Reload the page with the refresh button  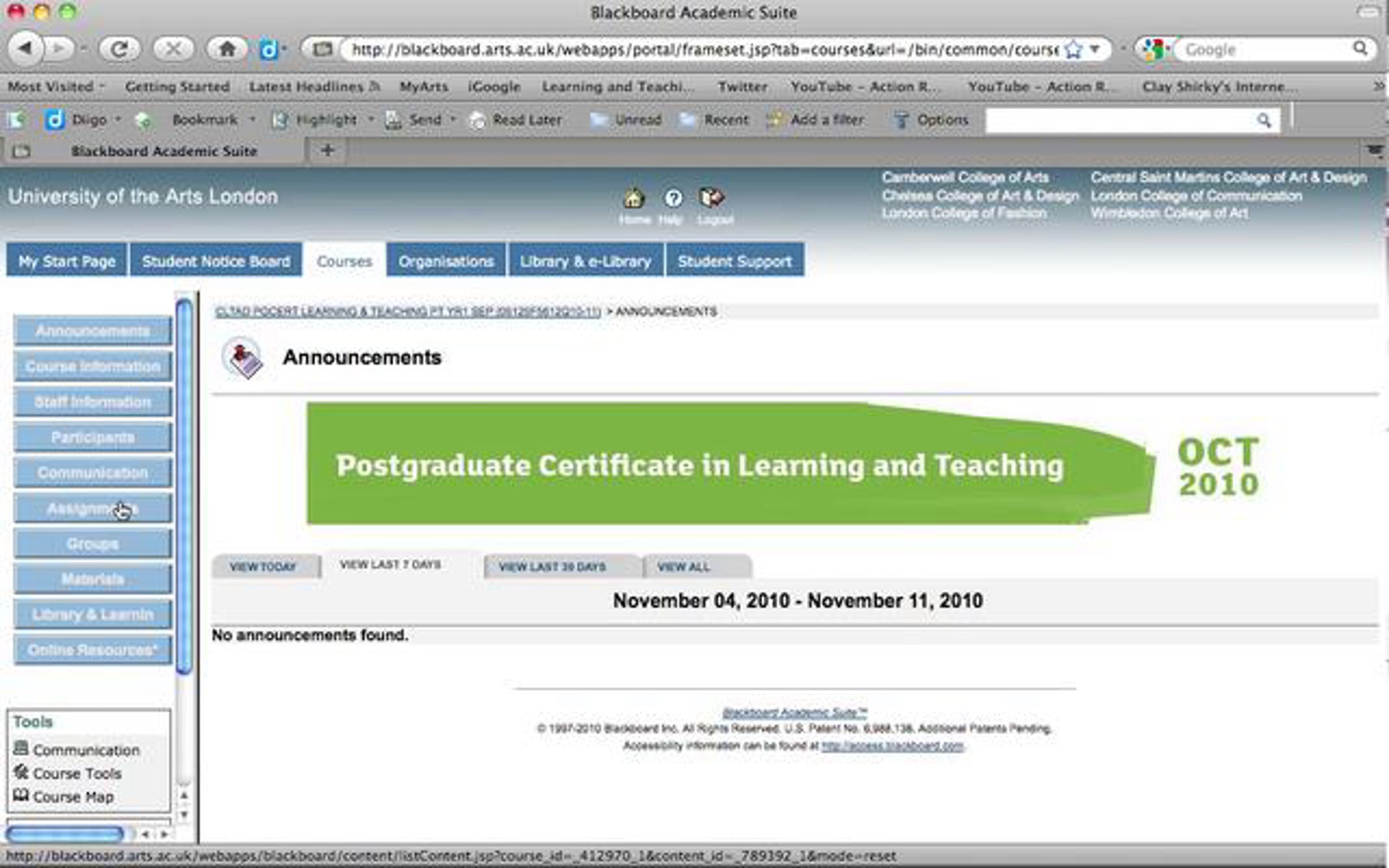(119, 49)
